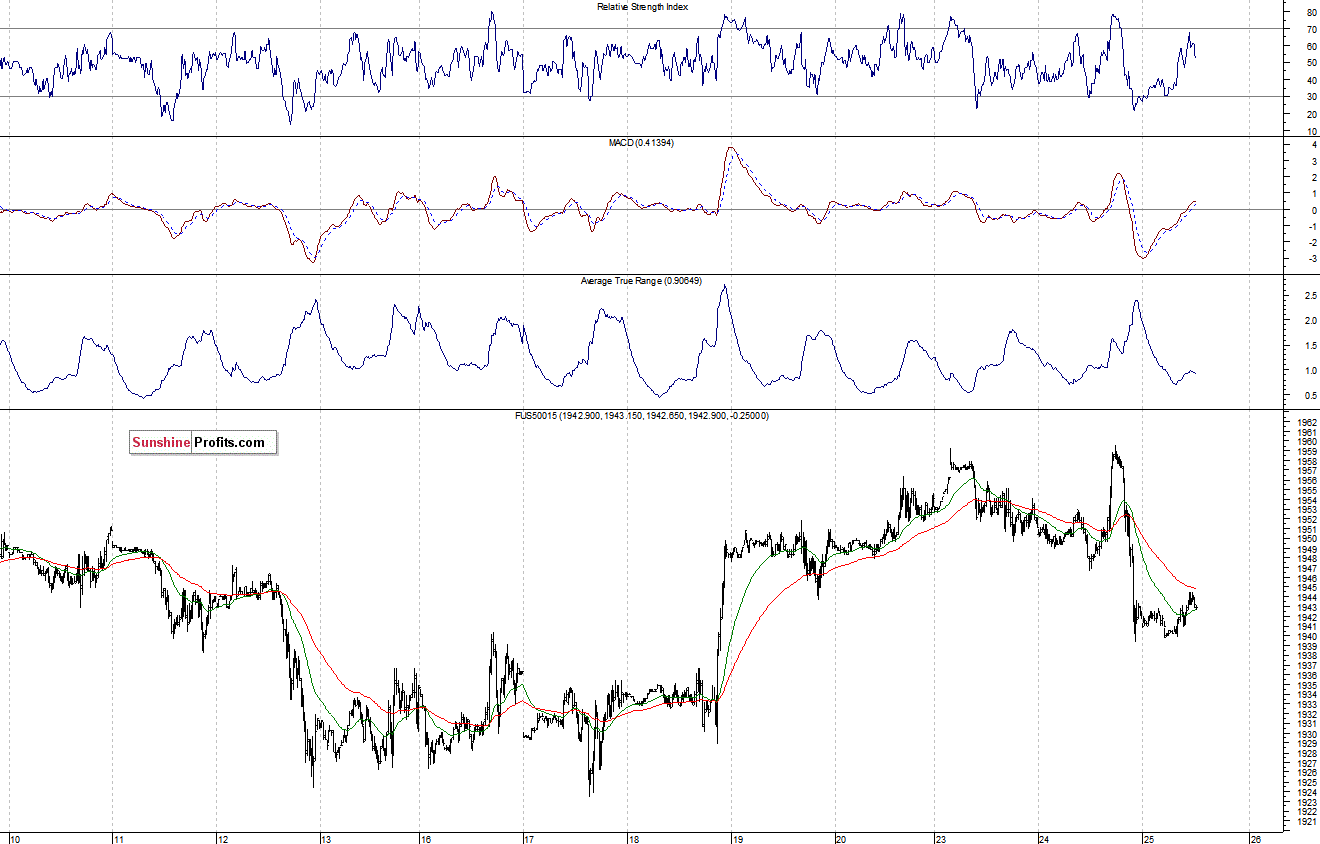Click the RSI axis value 70
The height and width of the screenshot is (844, 1320).
click(x=1311, y=29)
